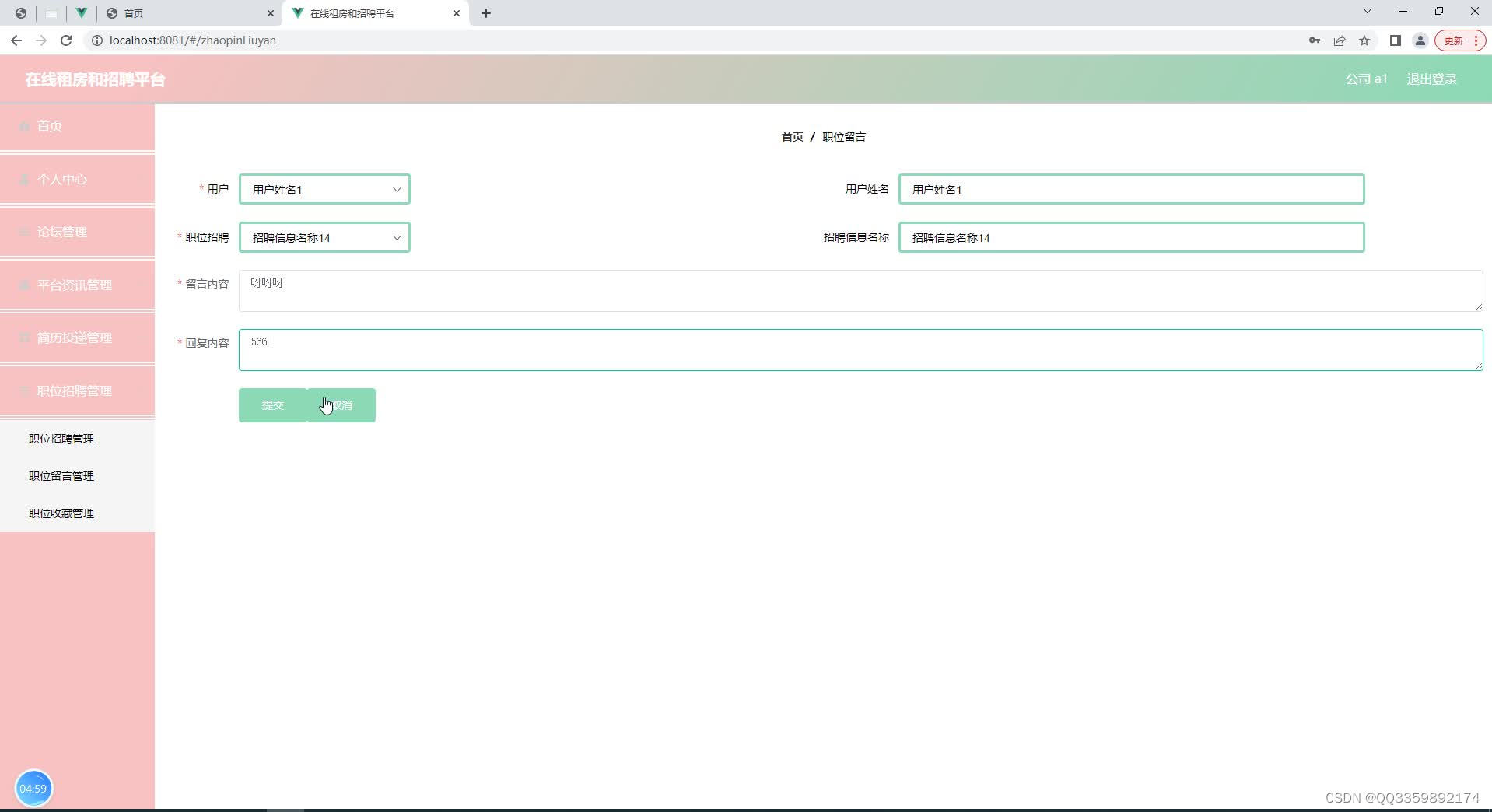Close the 首页 browser tab
The height and width of the screenshot is (812, 1492).
[271, 13]
